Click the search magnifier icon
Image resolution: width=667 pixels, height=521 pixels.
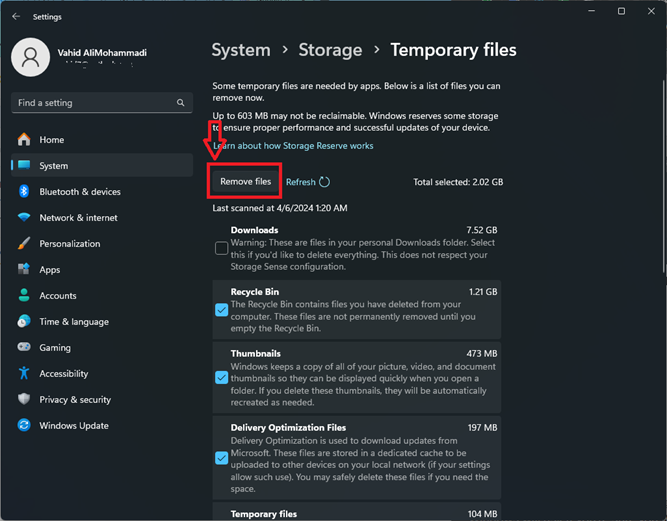tap(180, 102)
